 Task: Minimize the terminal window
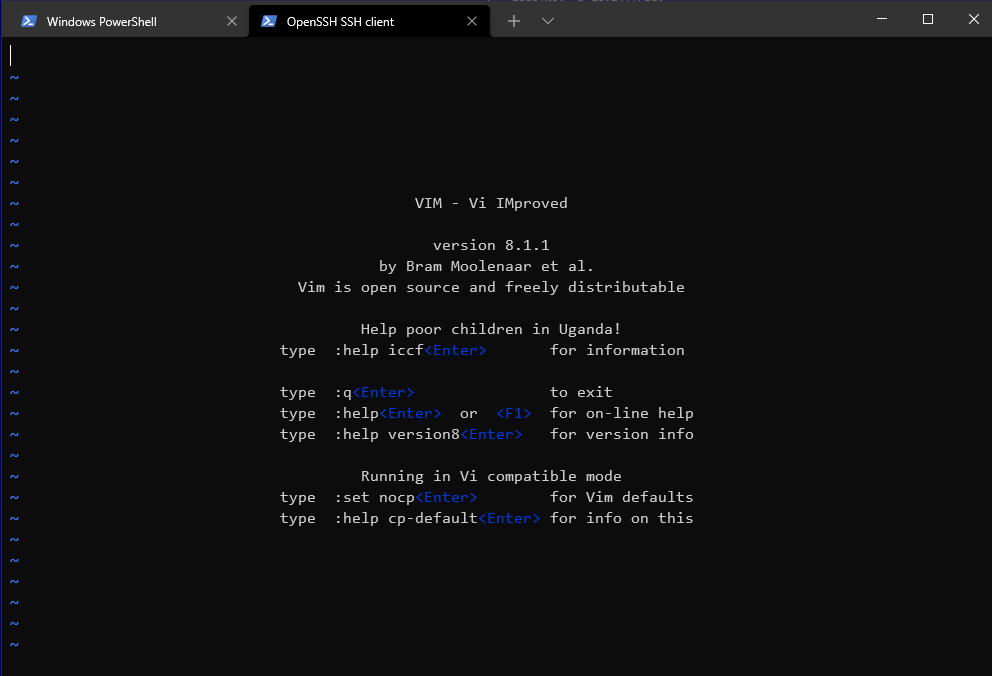882,19
